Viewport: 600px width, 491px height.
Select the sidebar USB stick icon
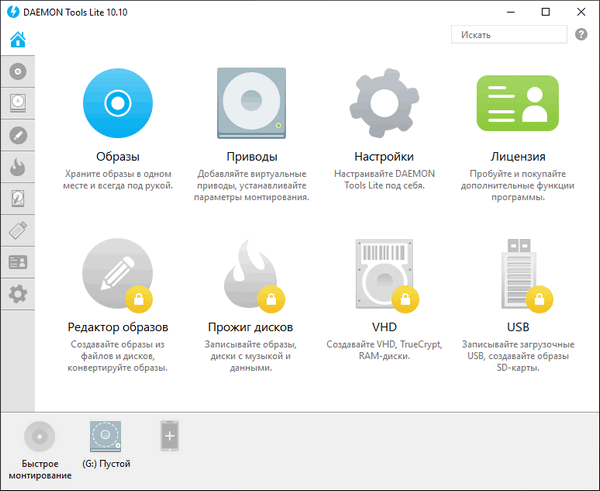tap(17, 230)
